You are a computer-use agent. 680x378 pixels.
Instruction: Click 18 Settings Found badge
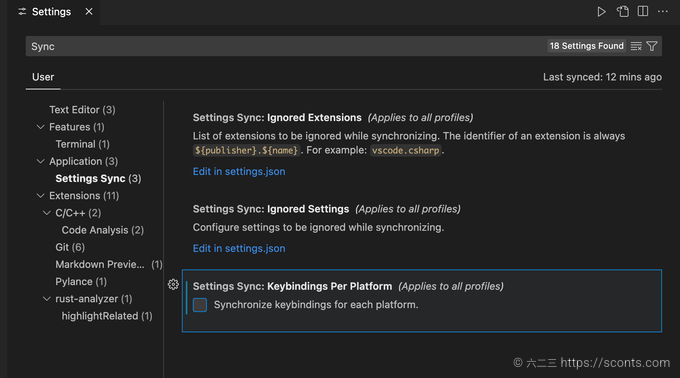(x=586, y=46)
